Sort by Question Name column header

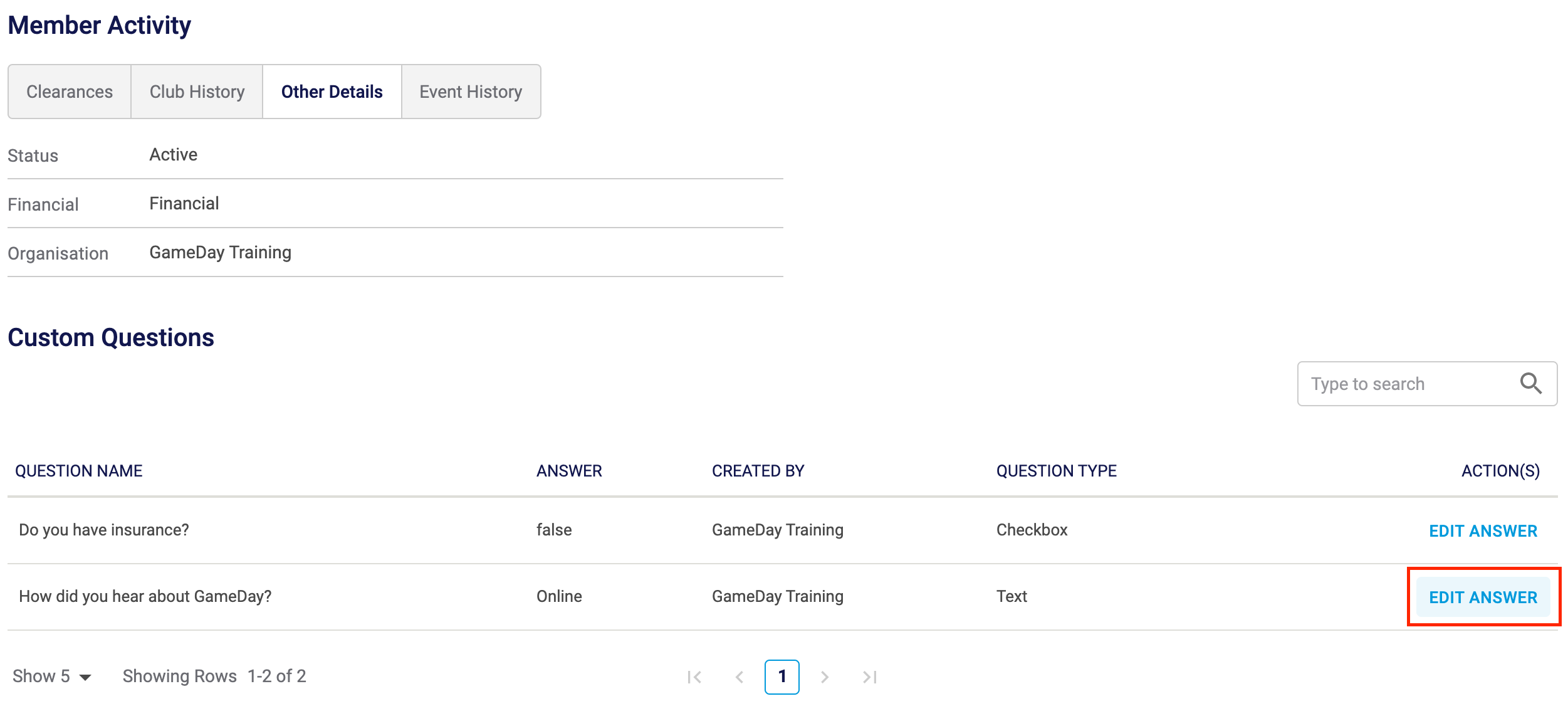(x=79, y=471)
